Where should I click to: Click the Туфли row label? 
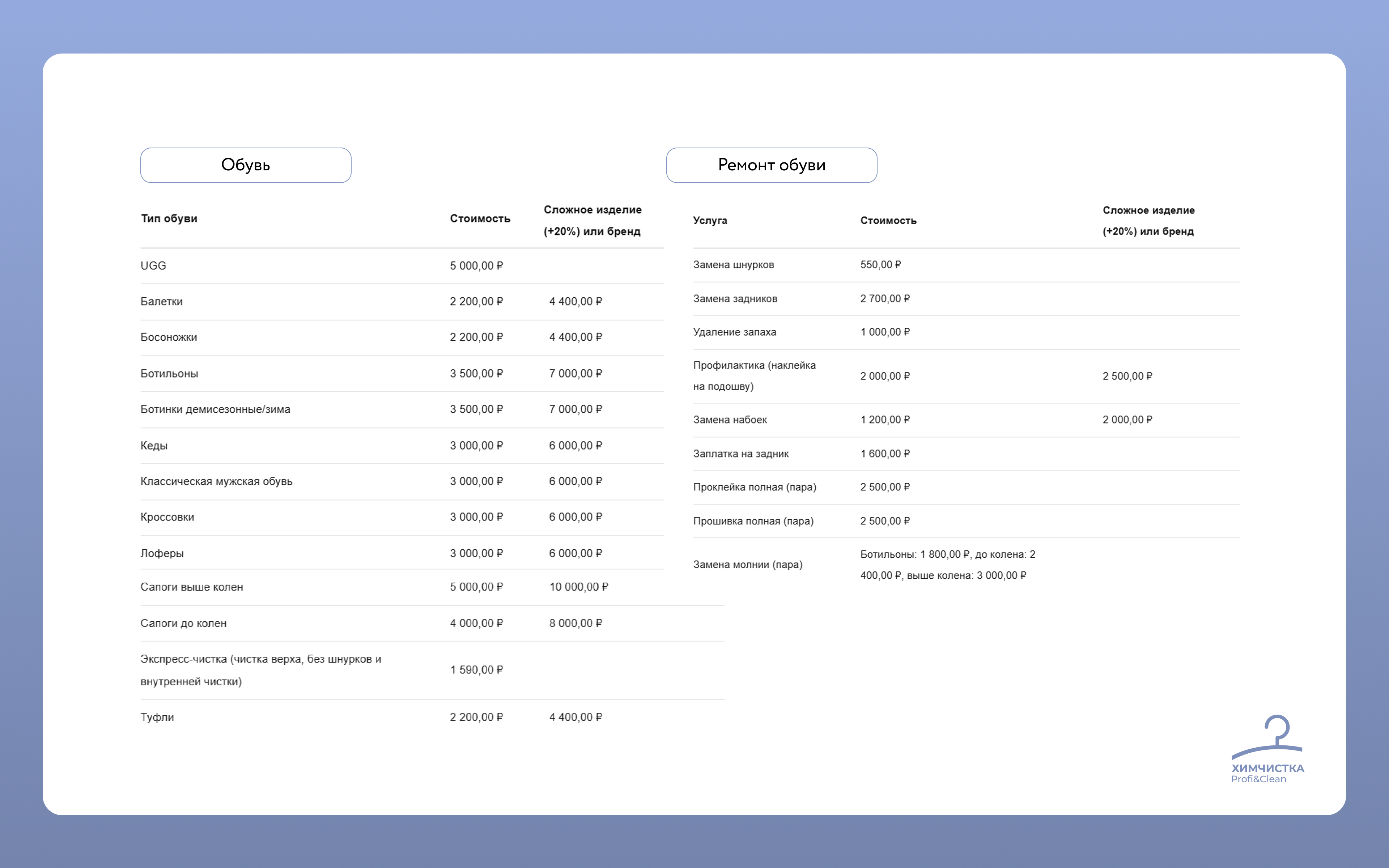pos(157,717)
